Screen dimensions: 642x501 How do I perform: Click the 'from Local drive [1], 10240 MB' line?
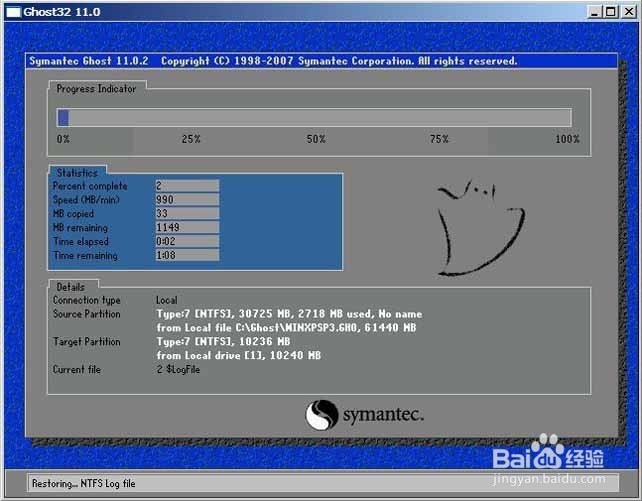239,355
